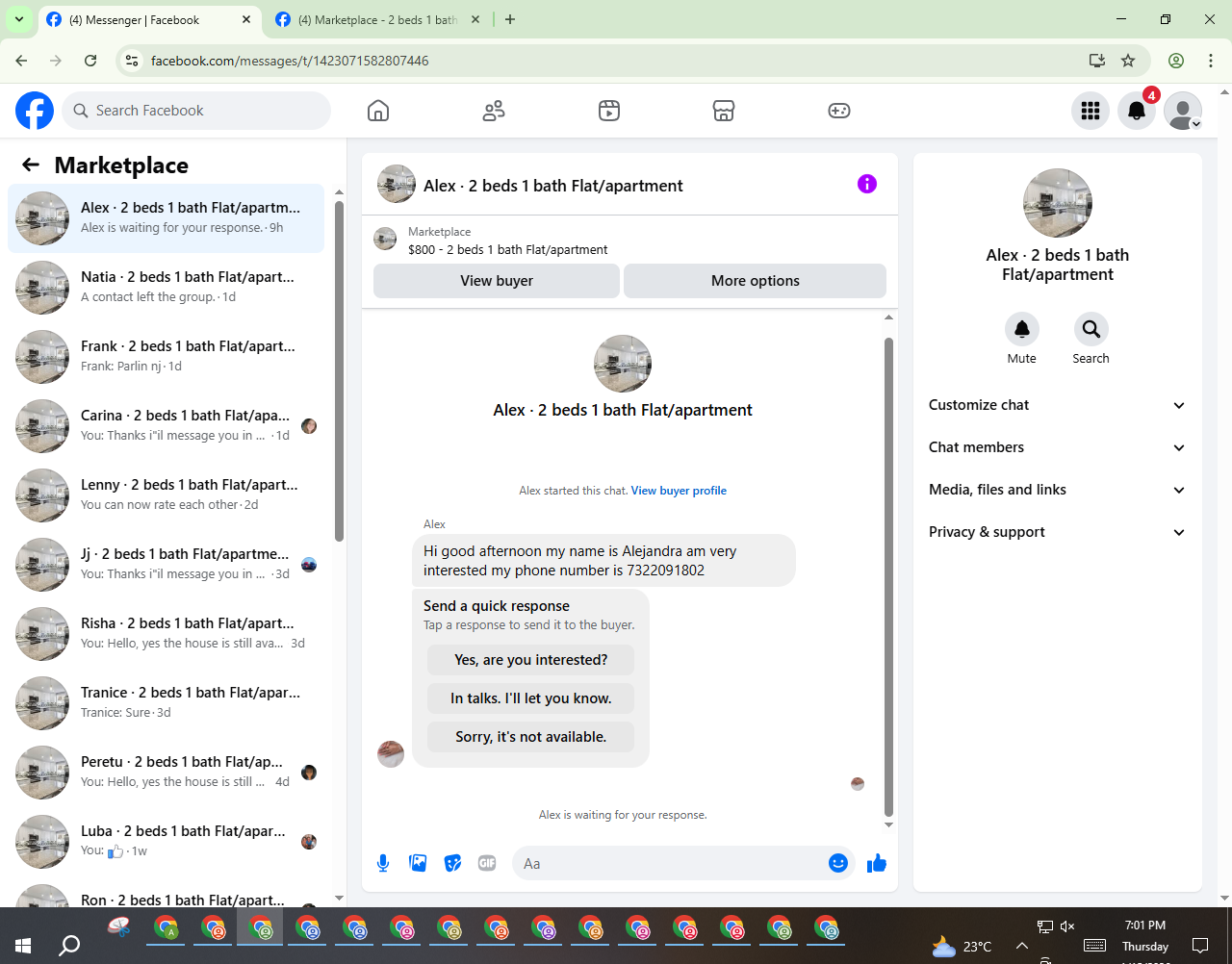Screen dimensions: 1232x964
Task: Click the chat messages scrollbar
Action: point(888,577)
